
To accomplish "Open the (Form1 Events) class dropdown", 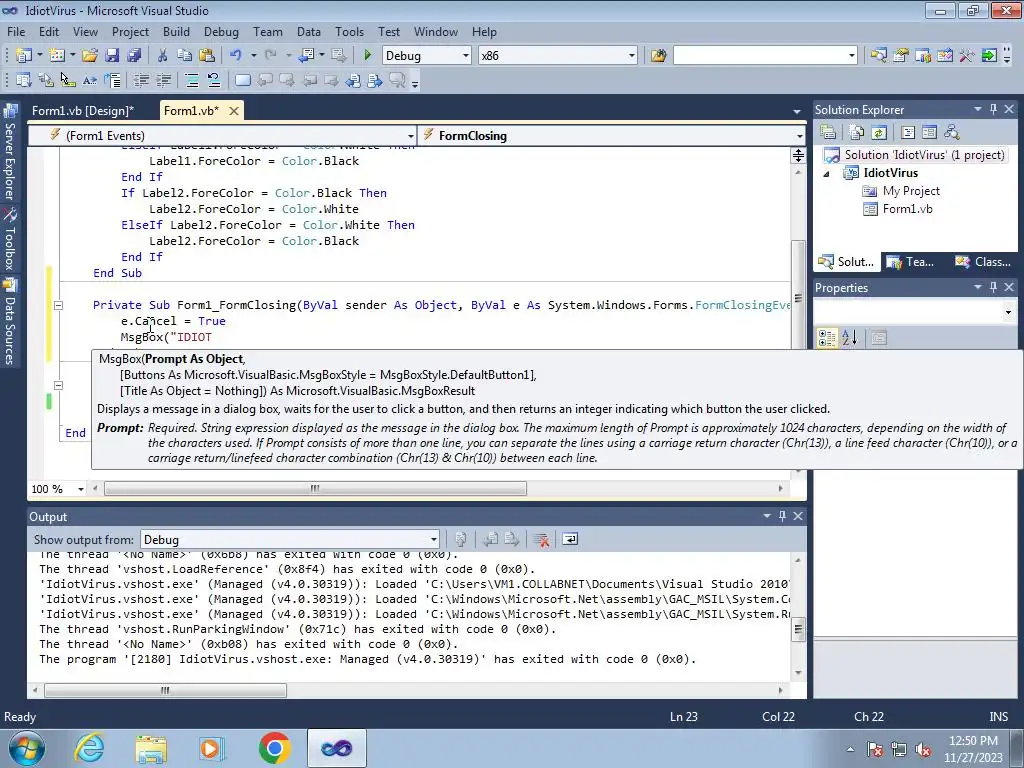I will [410, 136].
